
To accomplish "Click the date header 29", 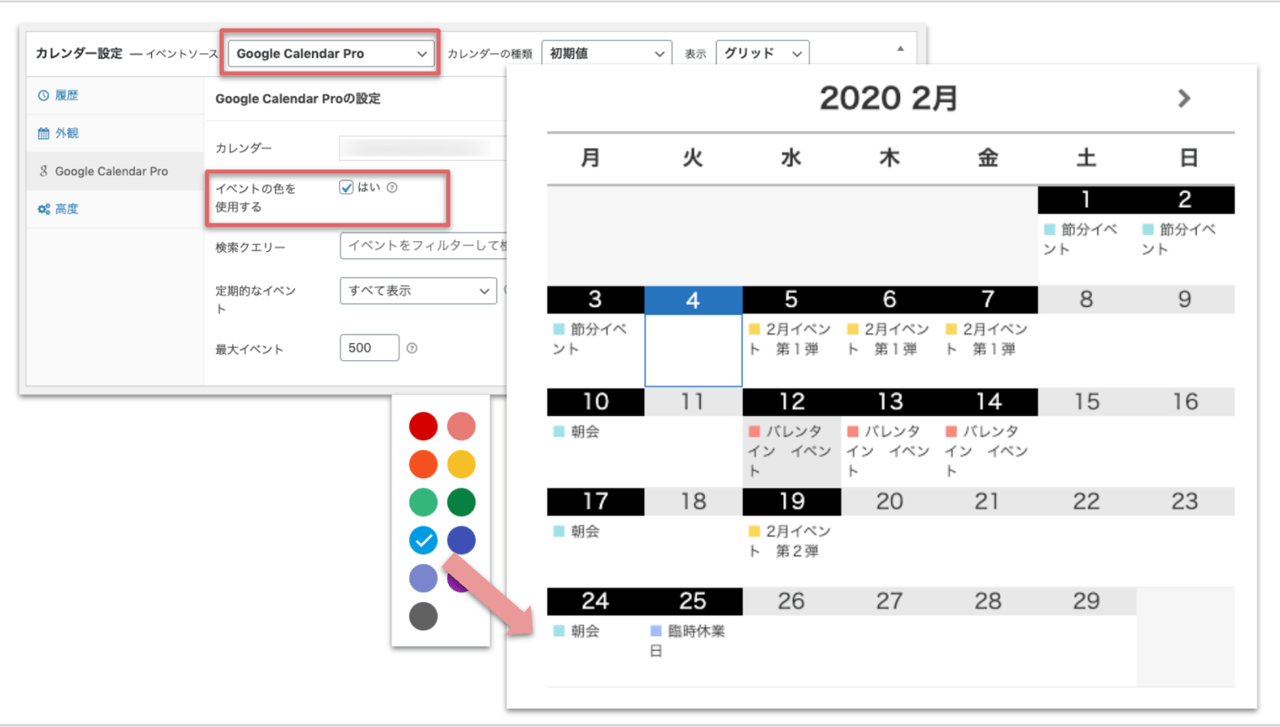I will point(1086,601).
